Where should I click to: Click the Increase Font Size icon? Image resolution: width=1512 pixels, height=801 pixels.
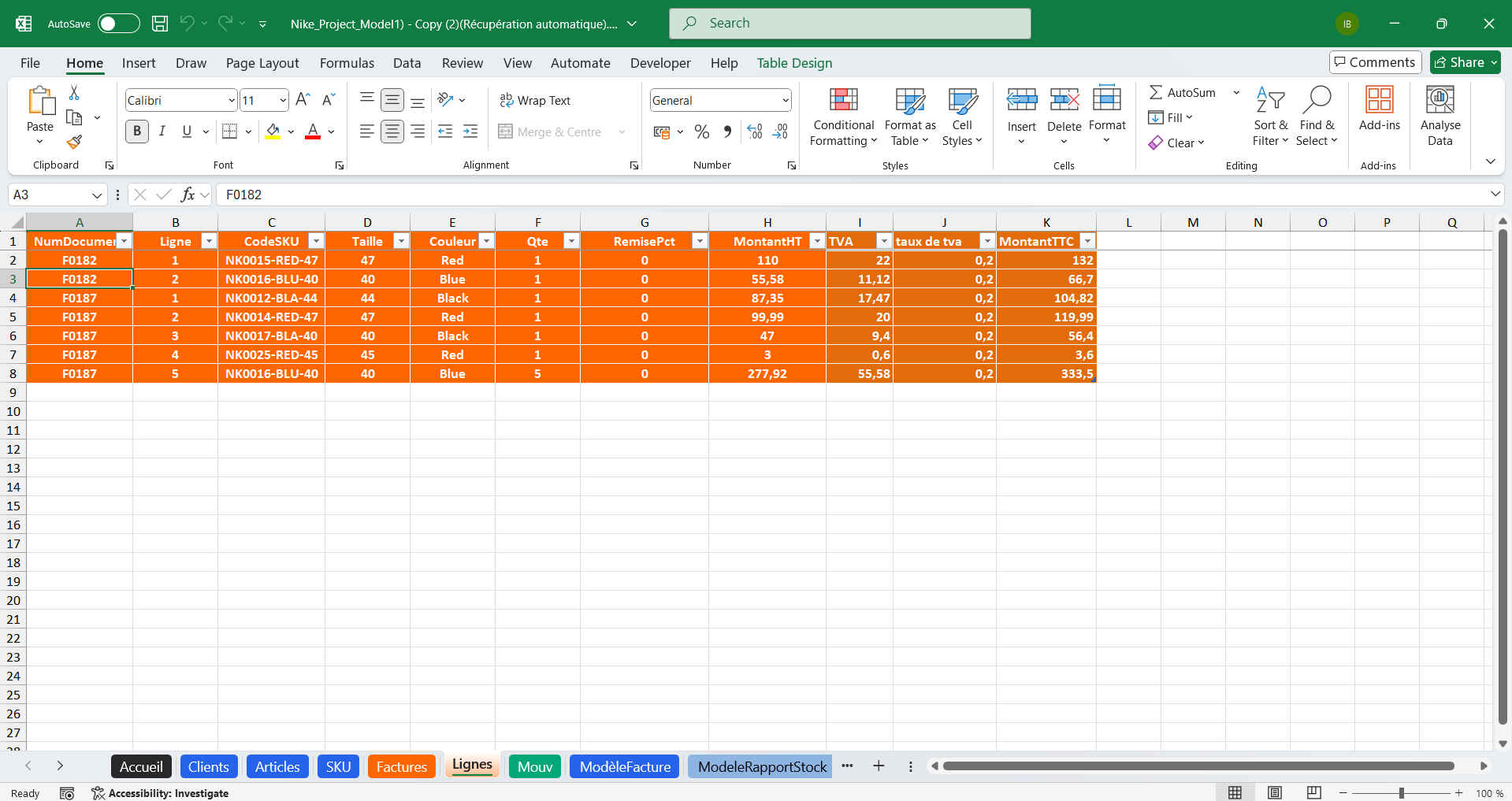(303, 100)
